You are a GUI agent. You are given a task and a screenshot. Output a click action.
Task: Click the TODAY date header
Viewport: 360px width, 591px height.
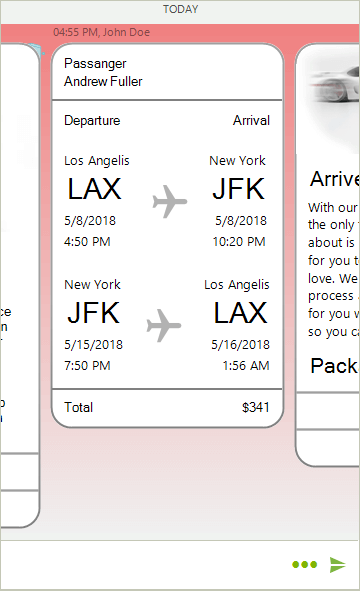(x=180, y=9)
